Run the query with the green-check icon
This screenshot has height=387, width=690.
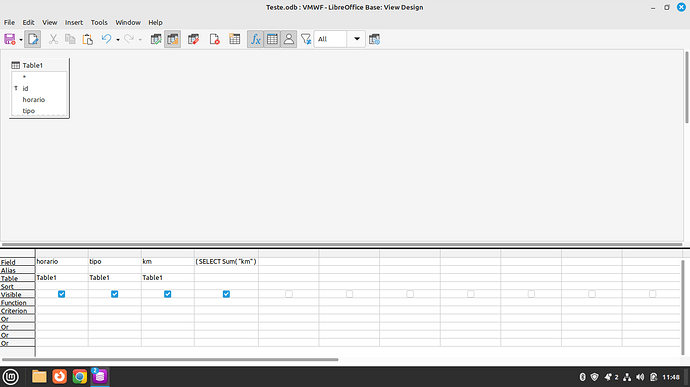(x=156, y=39)
